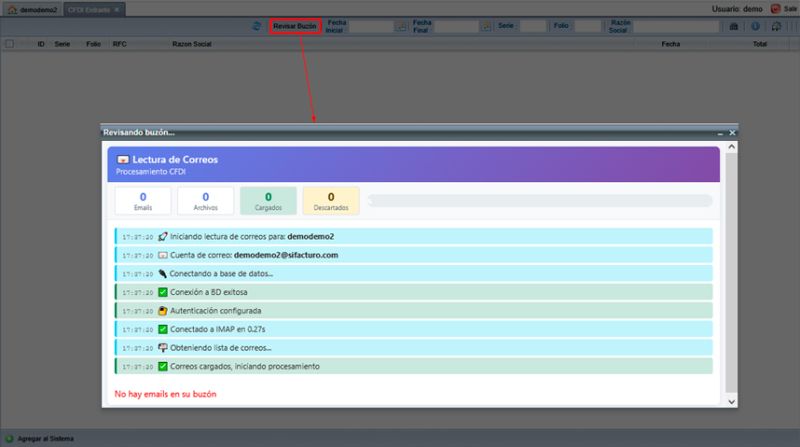
Task: Click the refresh icon left of Revisar Buzón
Action: click(x=257, y=26)
